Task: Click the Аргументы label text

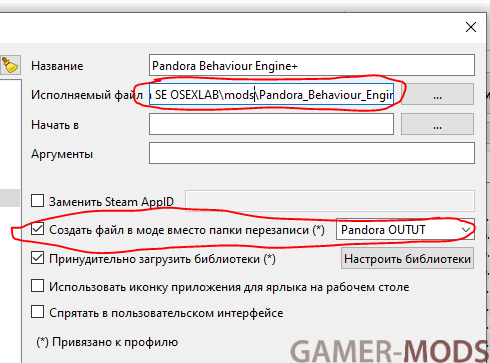Action: click(x=62, y=154)
